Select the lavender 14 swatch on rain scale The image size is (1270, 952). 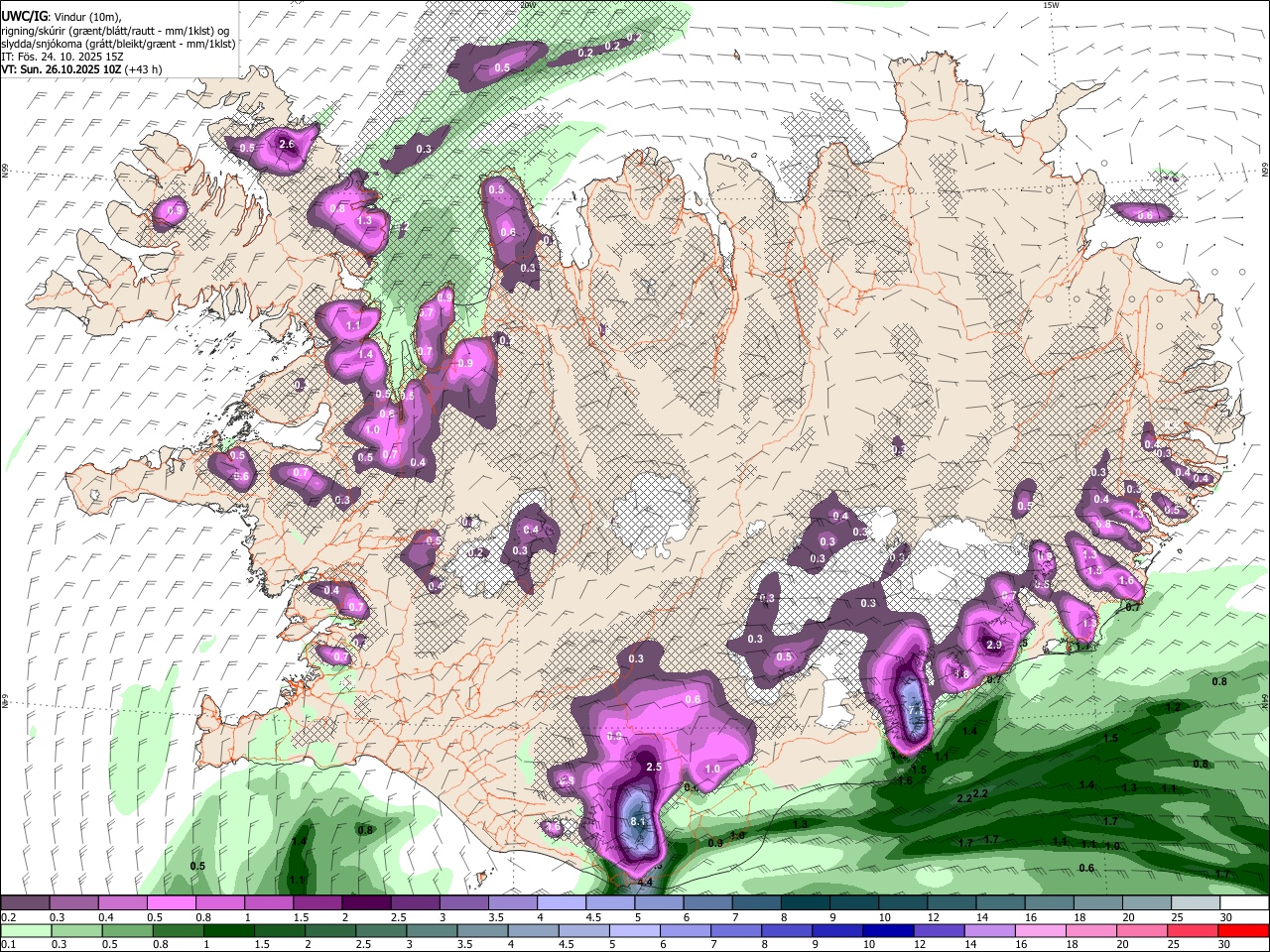pos(990,931)
